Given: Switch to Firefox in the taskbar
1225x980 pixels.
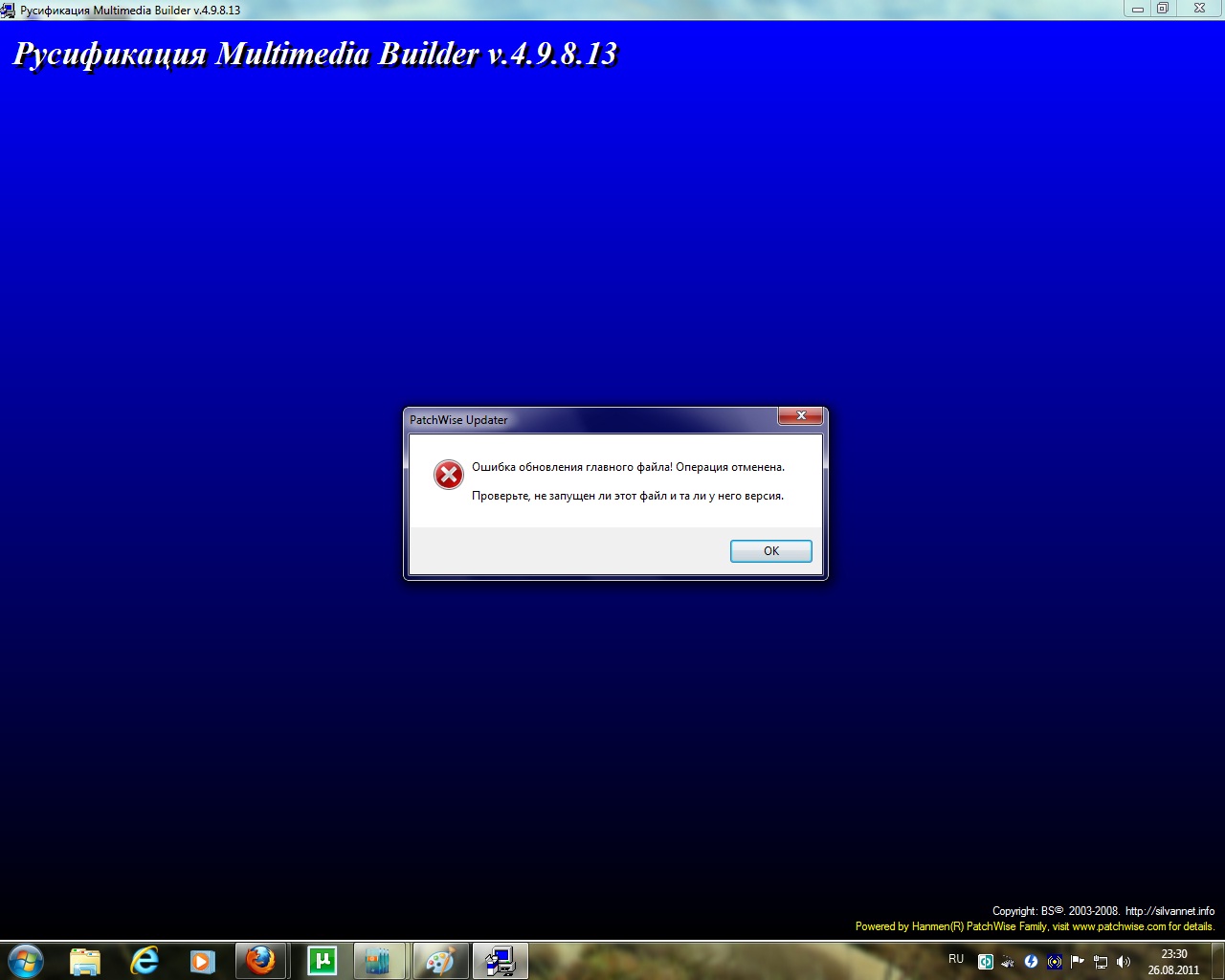Looking at the screenshot, I should pyautogui.click(x=260, y=961).
